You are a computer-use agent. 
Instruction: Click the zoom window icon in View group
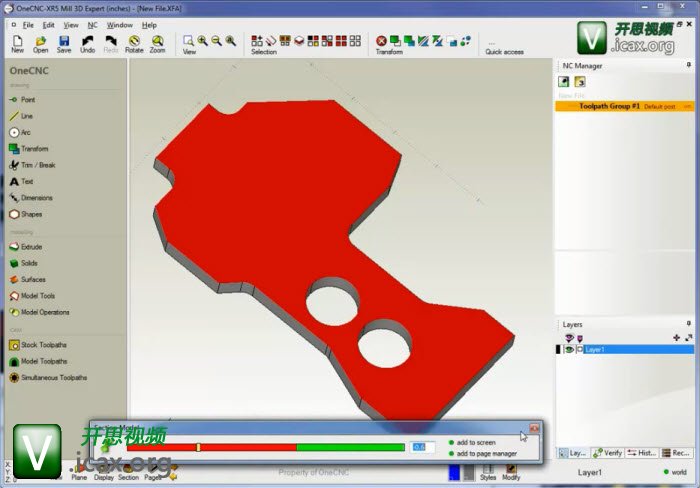point(188,41)
